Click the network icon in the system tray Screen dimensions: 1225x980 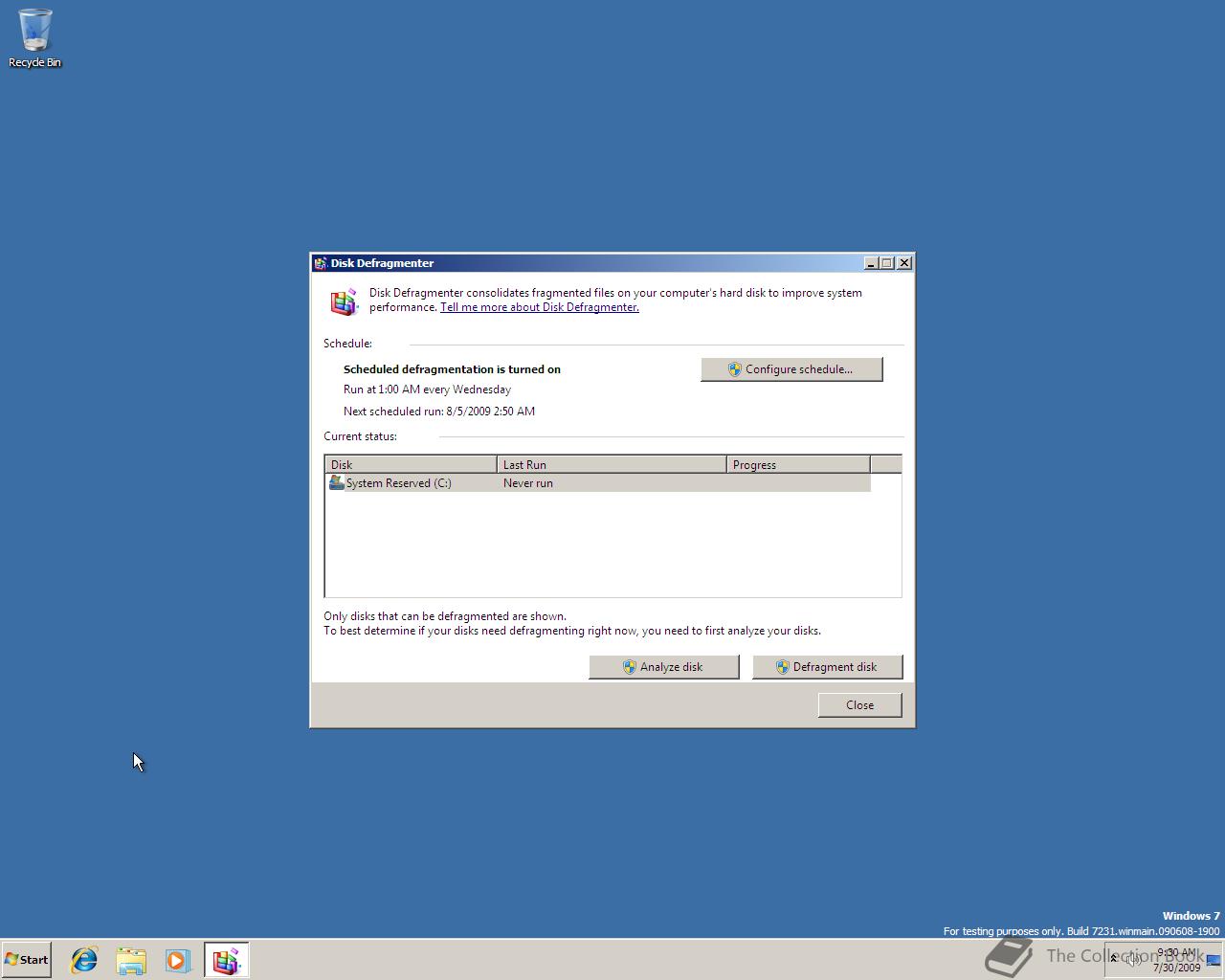click(1212, 960)
